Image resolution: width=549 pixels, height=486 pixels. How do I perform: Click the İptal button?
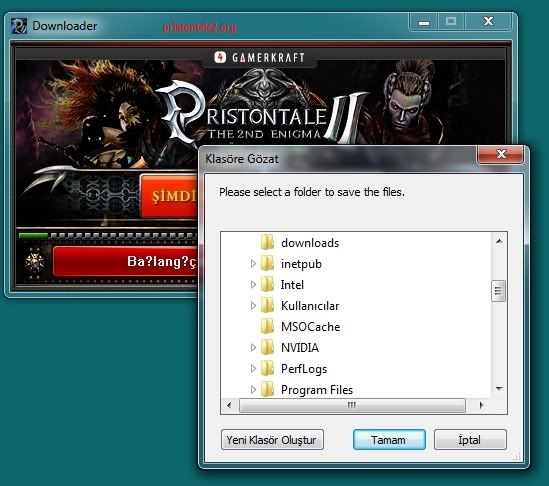pyautogui.click(x=470, y=440)
